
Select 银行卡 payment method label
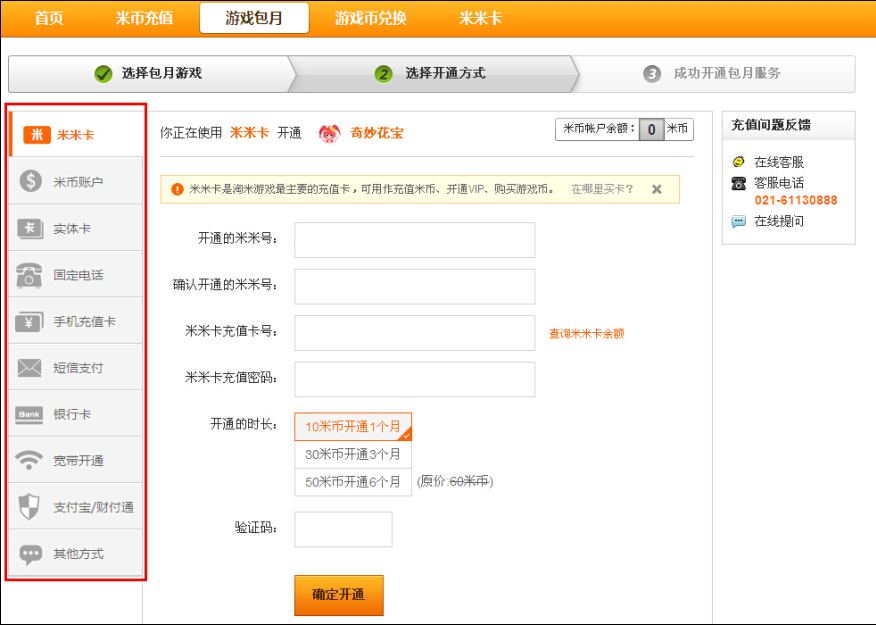[72, 414]
